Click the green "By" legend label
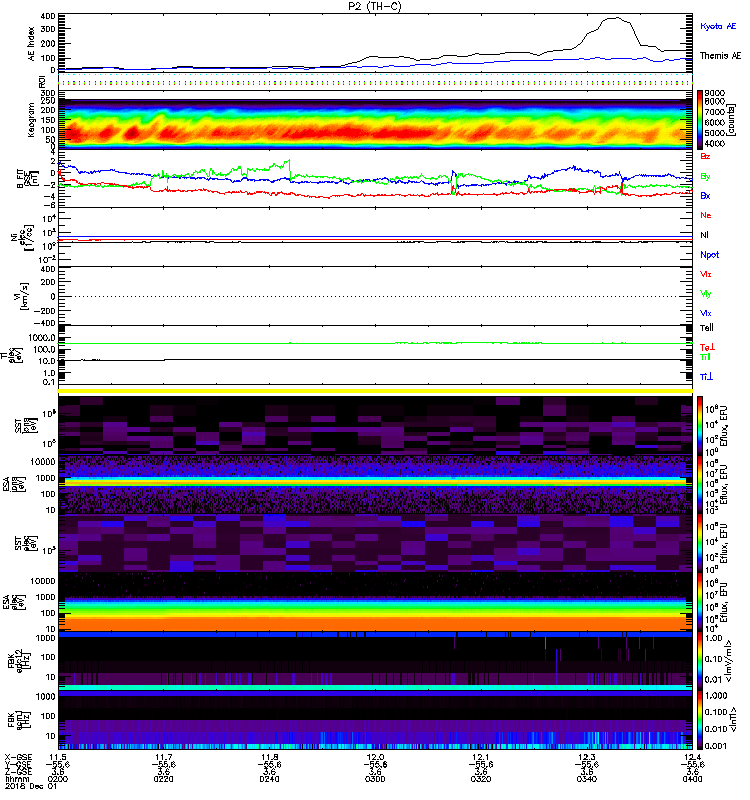750x800 pixels. click(x=705, y=177)
